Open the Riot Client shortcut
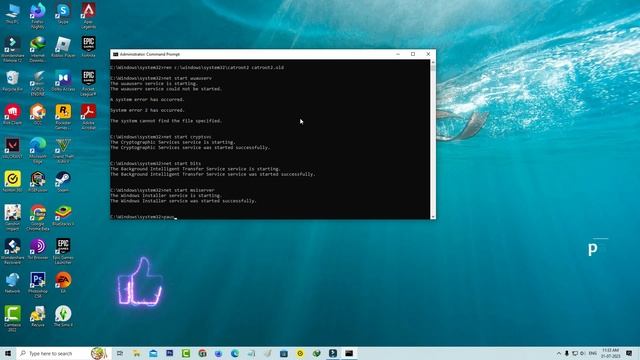The image size is (640, 360). 12,114
